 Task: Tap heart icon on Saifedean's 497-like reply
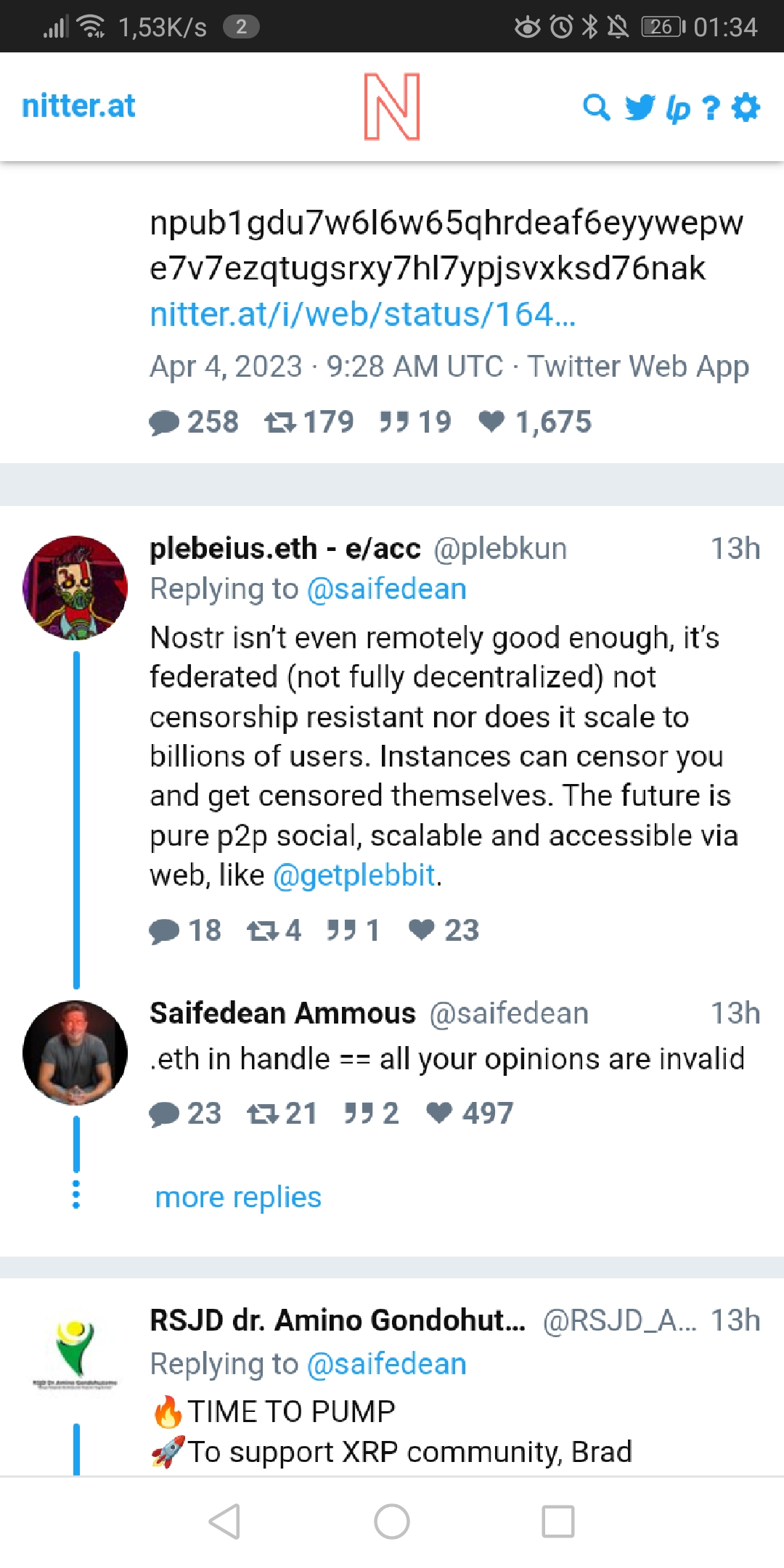[x=439, y=1113]
